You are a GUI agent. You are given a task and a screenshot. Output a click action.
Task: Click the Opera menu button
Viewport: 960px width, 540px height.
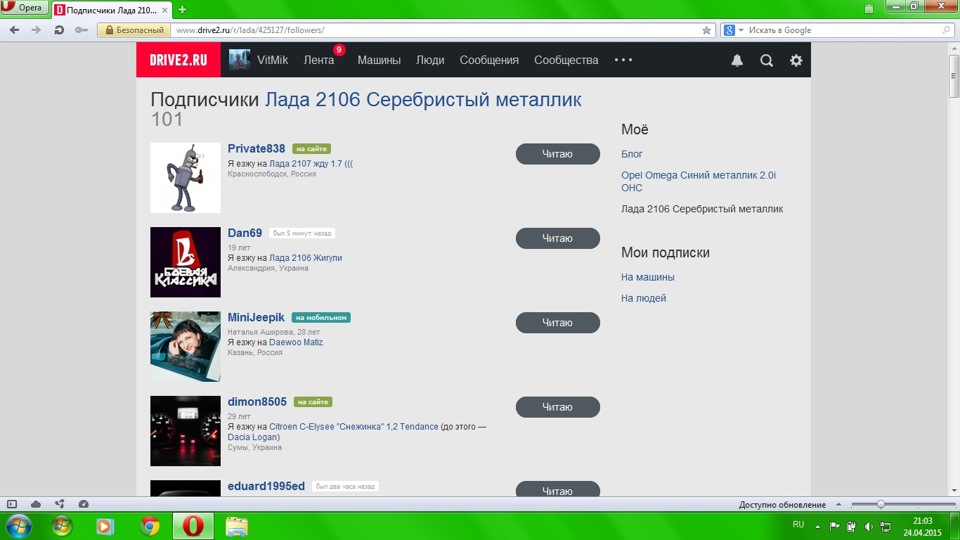coord(24,8)
